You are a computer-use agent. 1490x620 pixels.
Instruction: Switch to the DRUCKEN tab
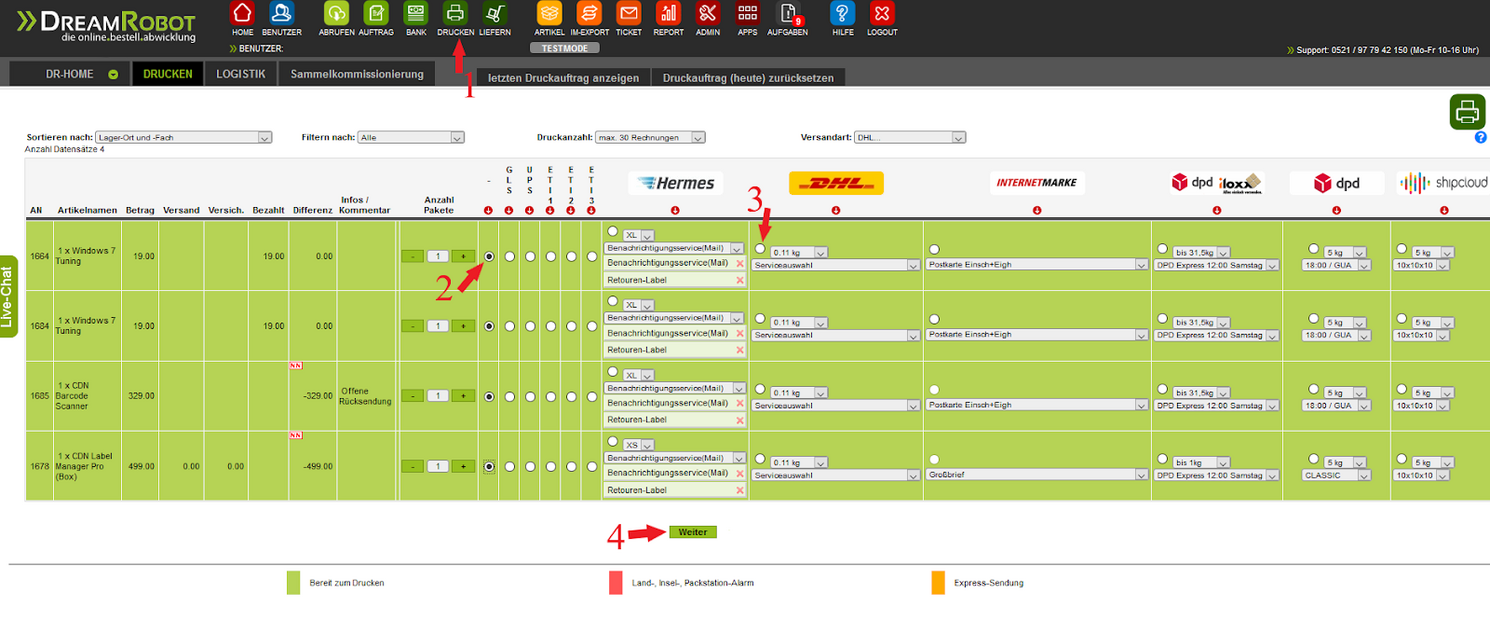point(168,74)
